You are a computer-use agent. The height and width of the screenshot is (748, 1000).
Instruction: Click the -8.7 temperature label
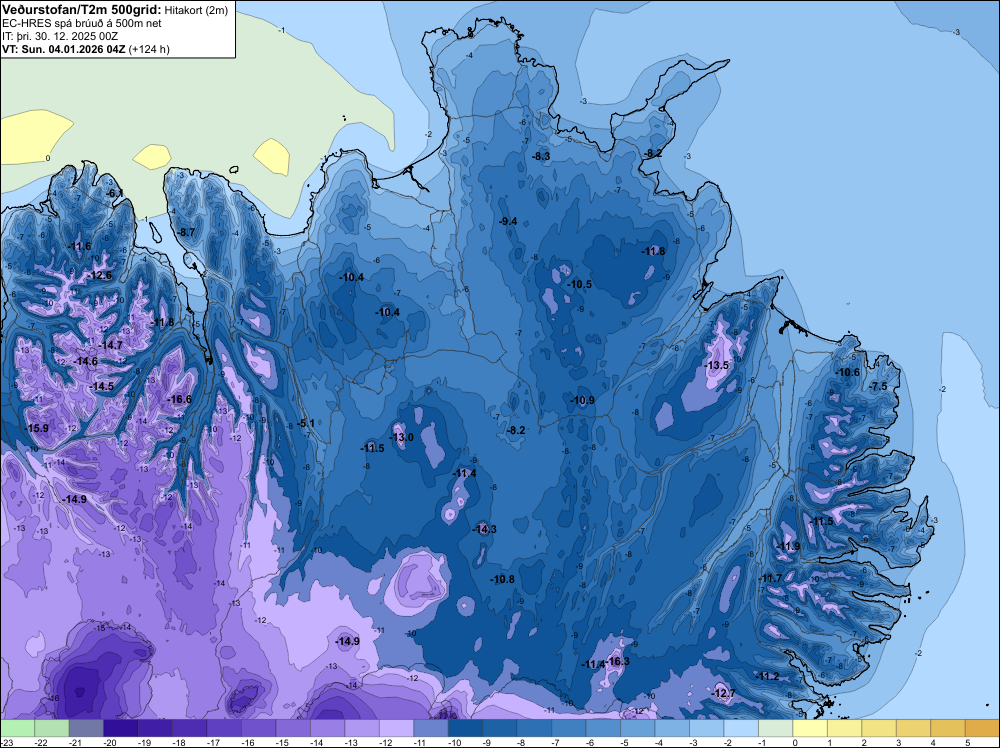[x=187, y=232]
